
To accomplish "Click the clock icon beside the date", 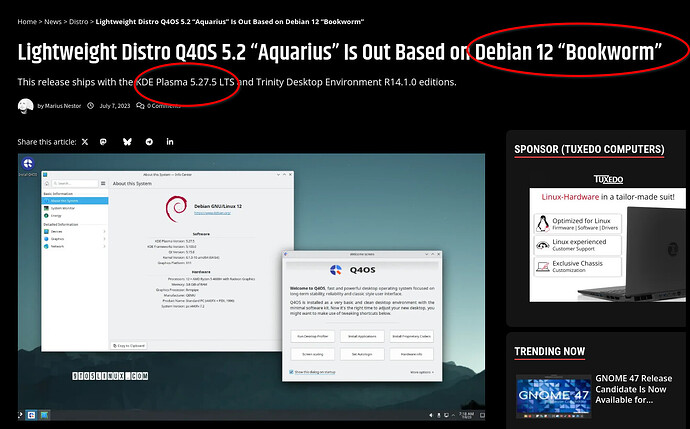I will (x=91, y=106).
